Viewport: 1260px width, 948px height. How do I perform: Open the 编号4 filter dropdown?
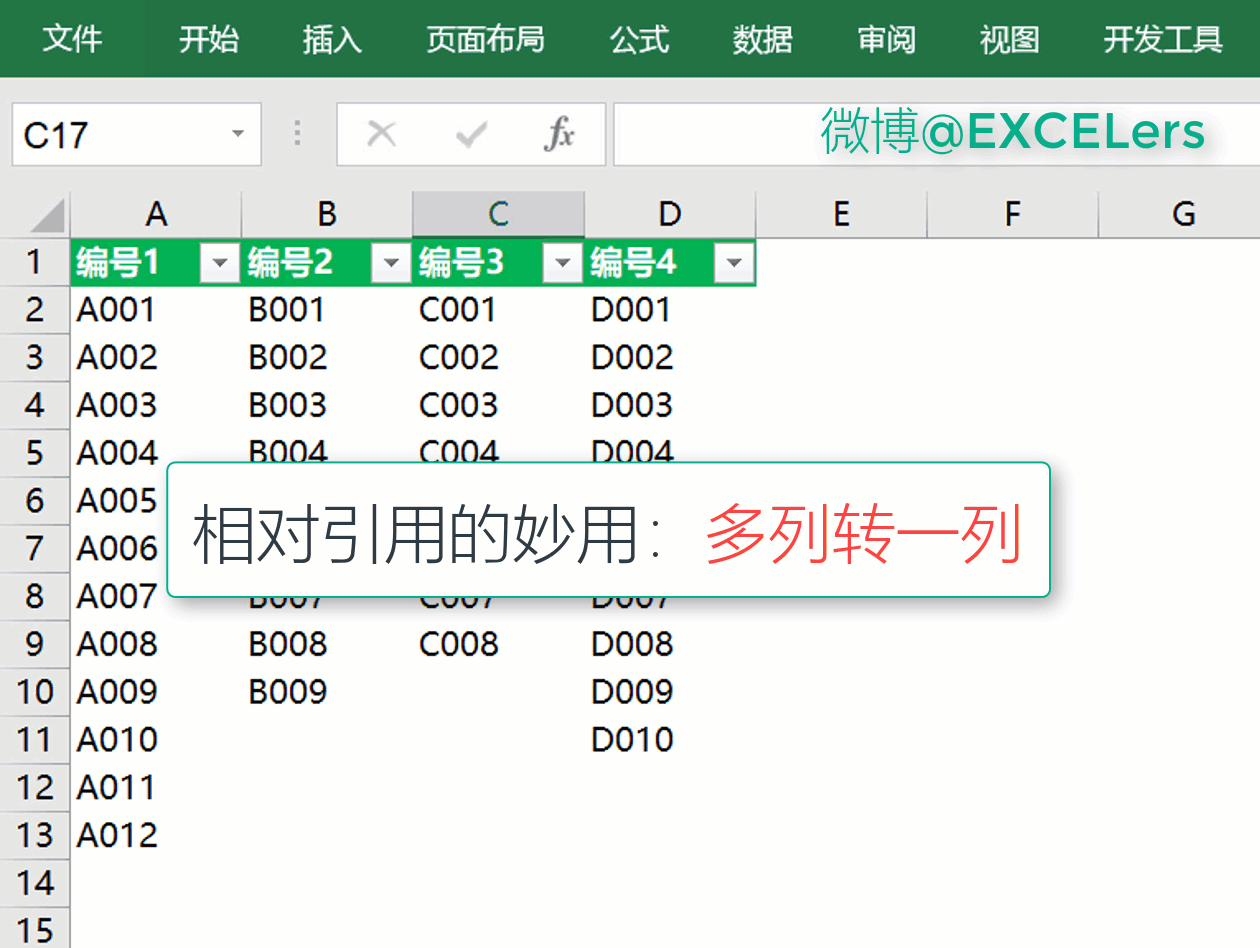point(735,264)
